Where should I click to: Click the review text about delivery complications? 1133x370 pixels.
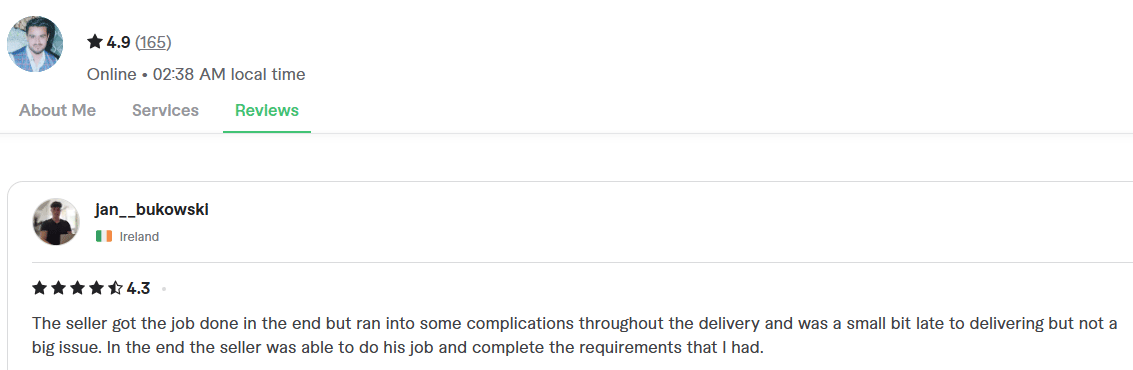pos(574,334)
